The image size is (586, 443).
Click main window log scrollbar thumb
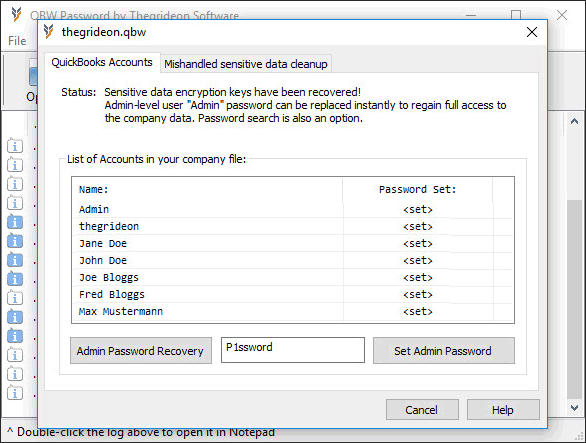point(574,299)
